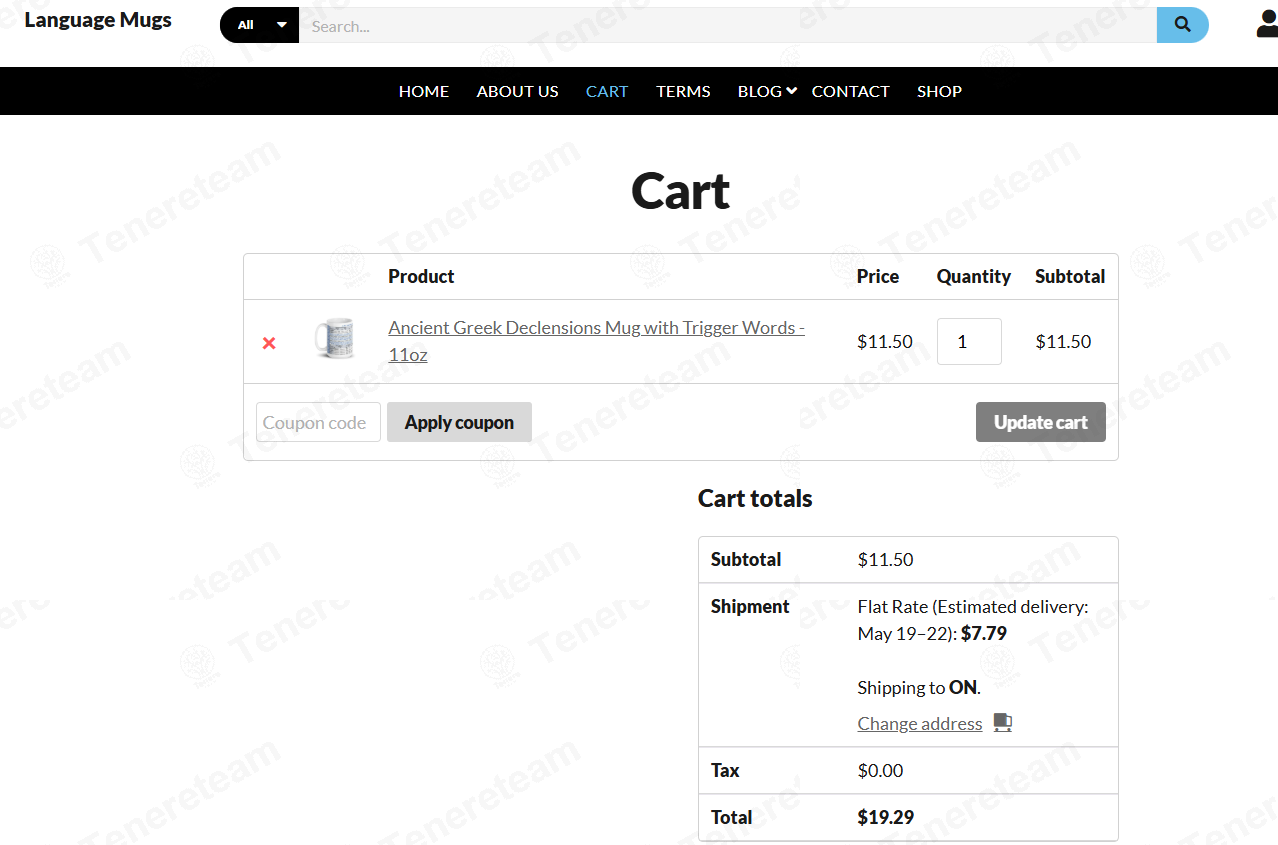This screenshot has width=1278, height=845.
Task: Select the Cart menu item
Action: tap(607, 91)
